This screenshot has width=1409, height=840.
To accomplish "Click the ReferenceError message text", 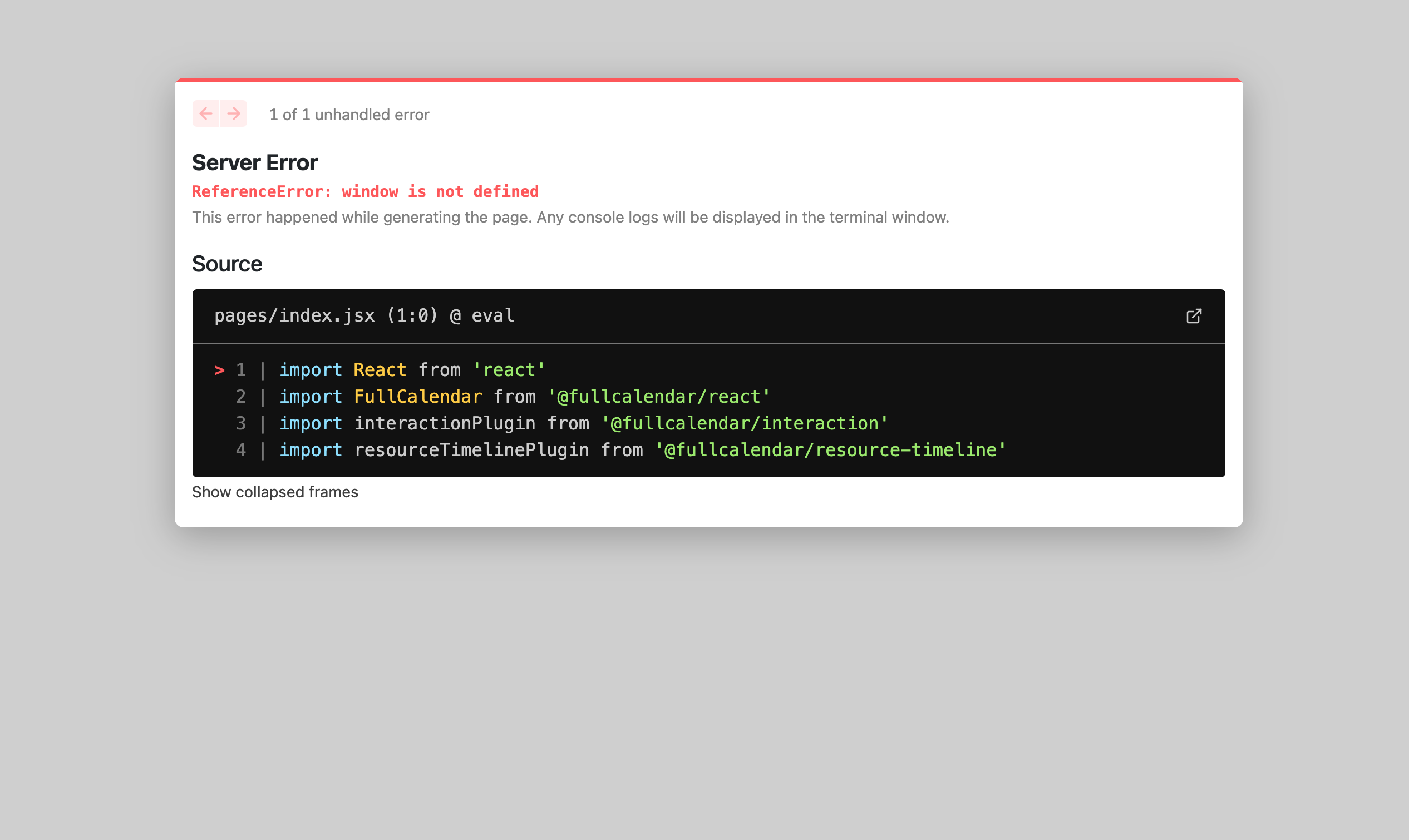I will 365,191.
